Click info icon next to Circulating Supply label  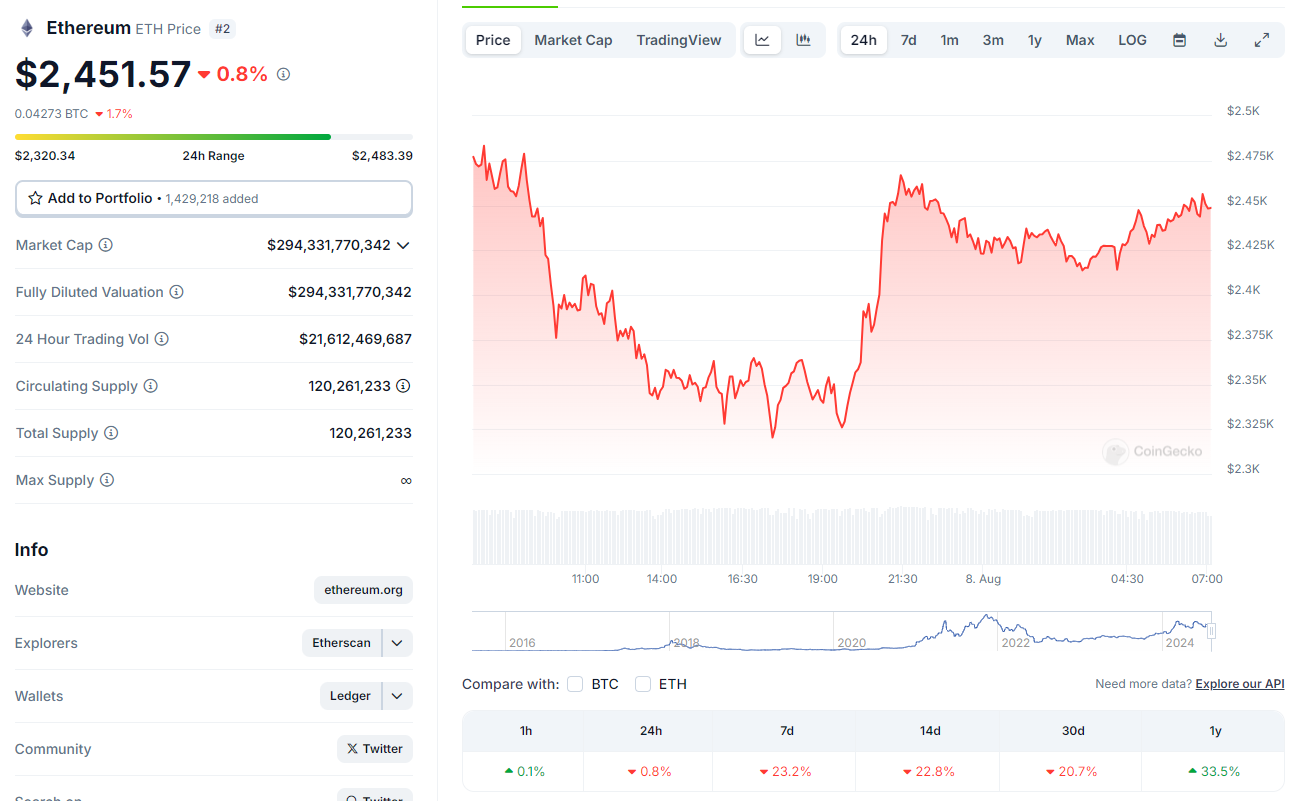[150, 386]
